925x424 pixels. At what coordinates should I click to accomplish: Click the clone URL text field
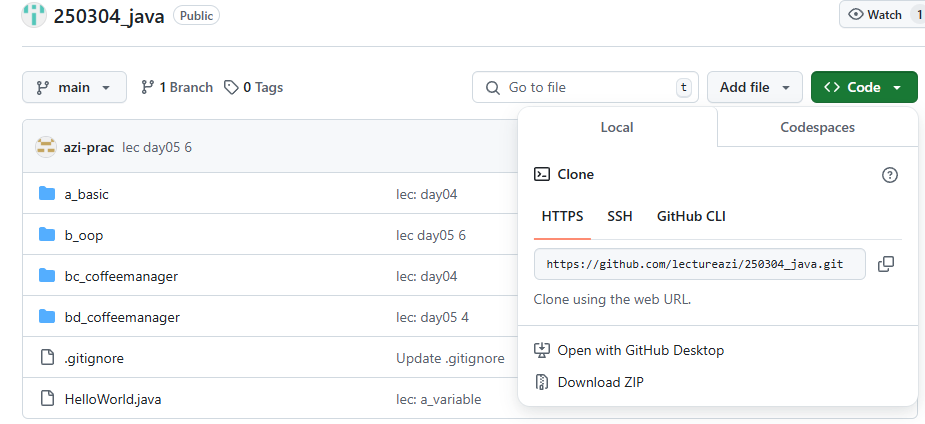[x=700, y=264]
